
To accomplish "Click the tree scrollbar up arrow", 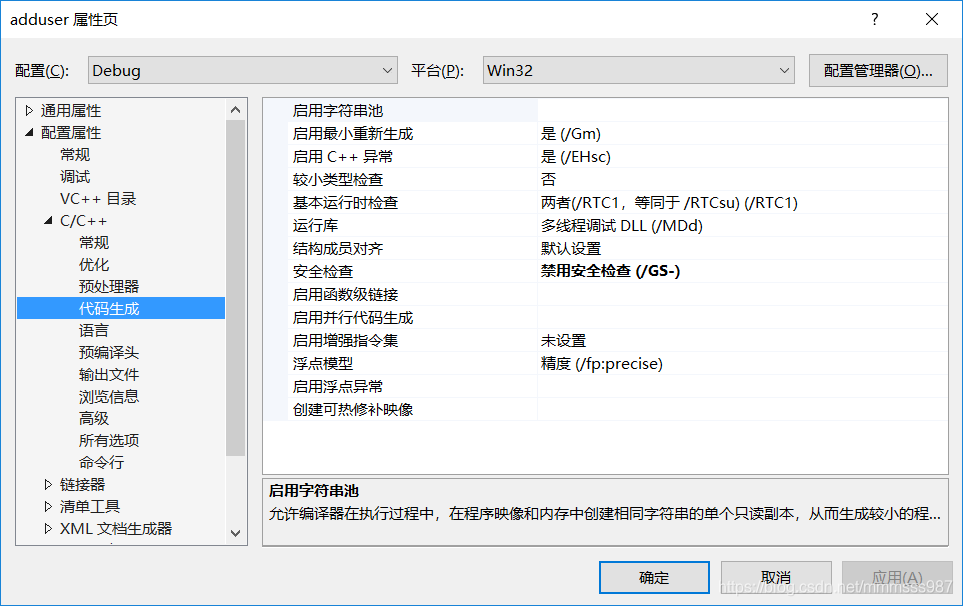I will pyautogui.click(x=235, y=110).
